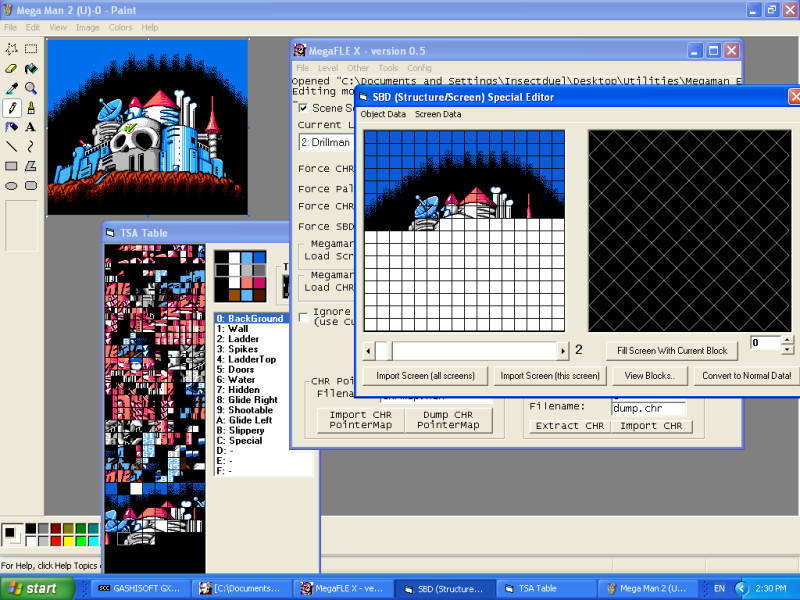Open the Windows Start button

(37, 588)
